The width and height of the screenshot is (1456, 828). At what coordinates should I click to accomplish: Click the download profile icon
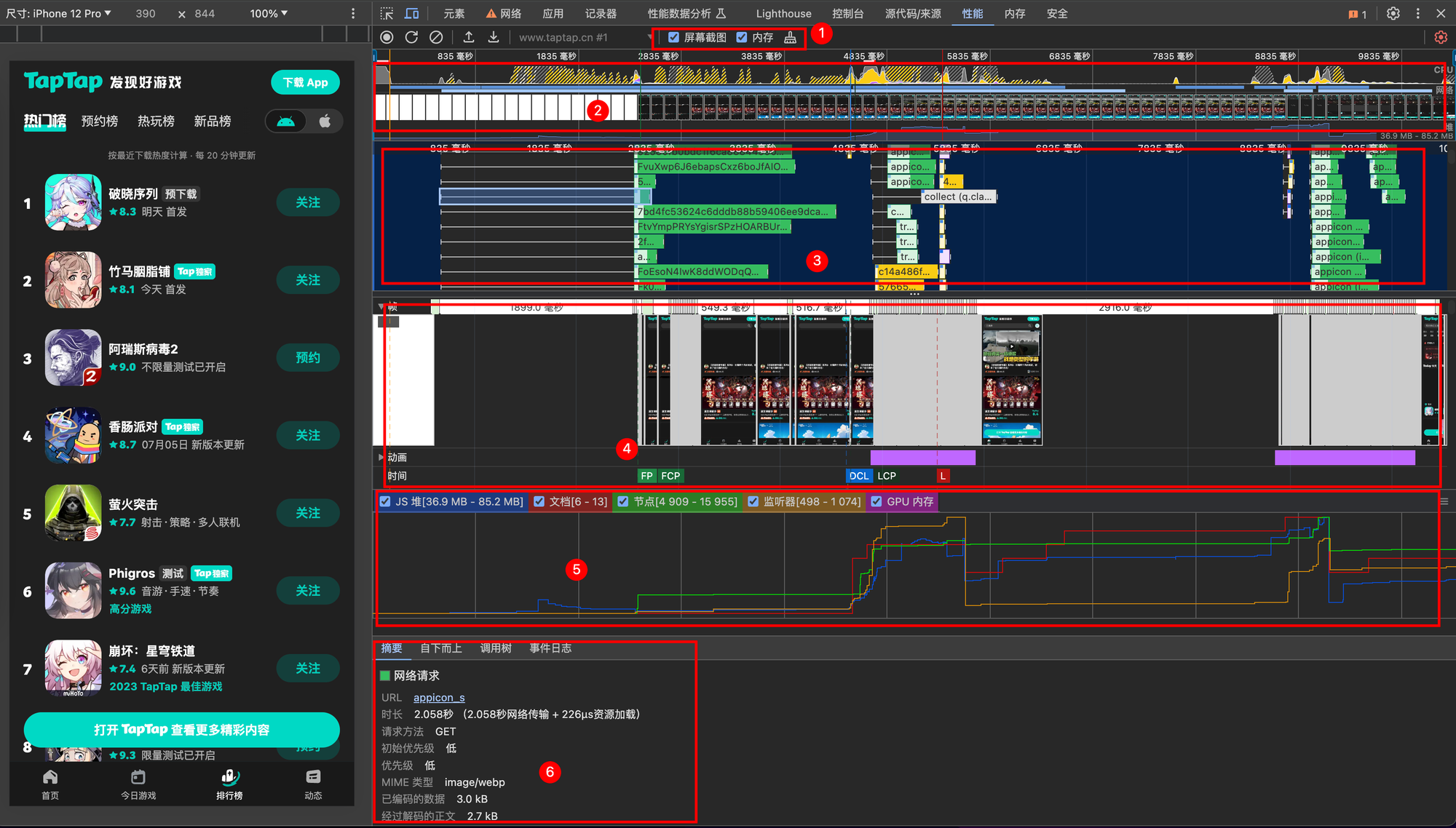tap(494, 37)
